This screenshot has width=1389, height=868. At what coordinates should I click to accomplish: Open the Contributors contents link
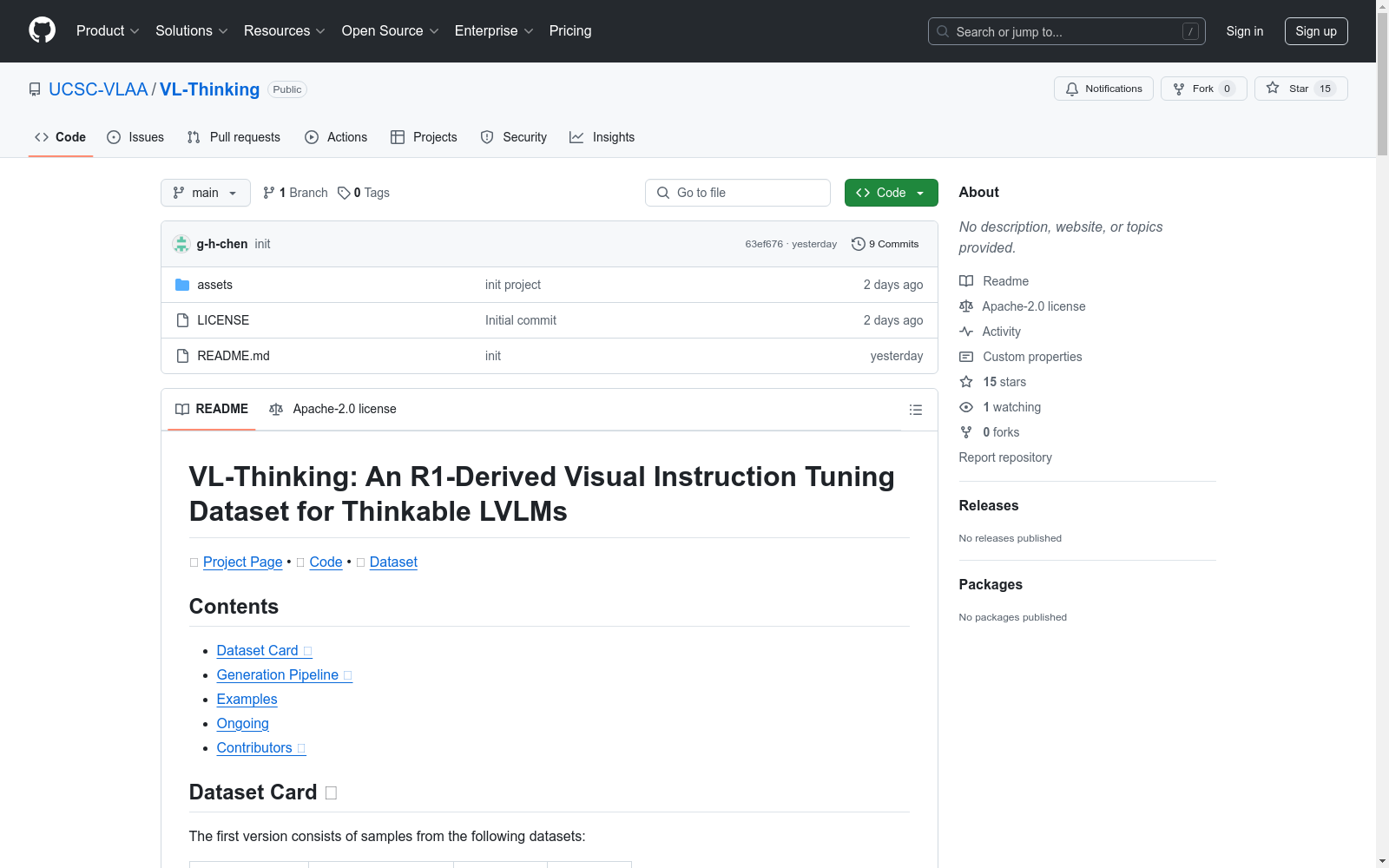tap(261, 747)
